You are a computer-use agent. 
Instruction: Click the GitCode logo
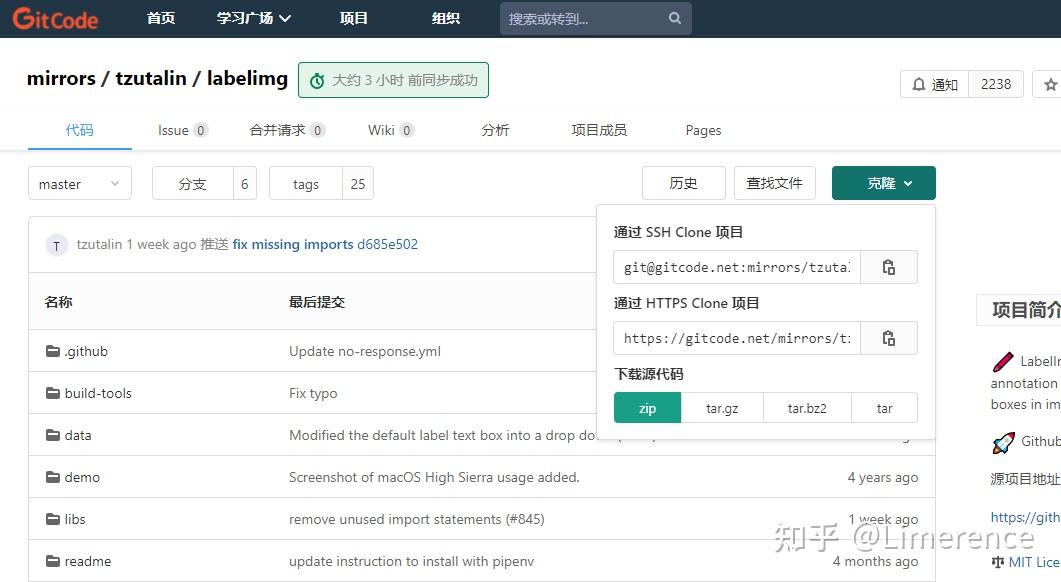coord(55,18)
